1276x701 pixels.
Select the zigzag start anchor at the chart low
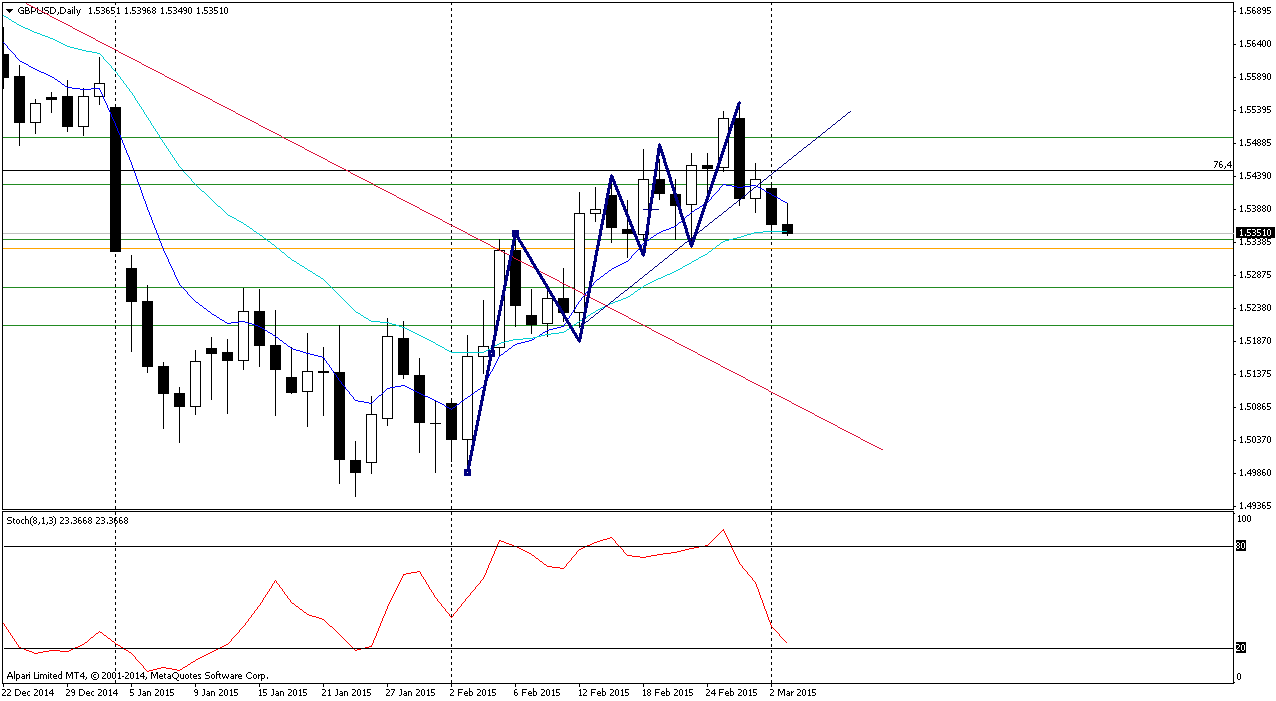point(468,473)
